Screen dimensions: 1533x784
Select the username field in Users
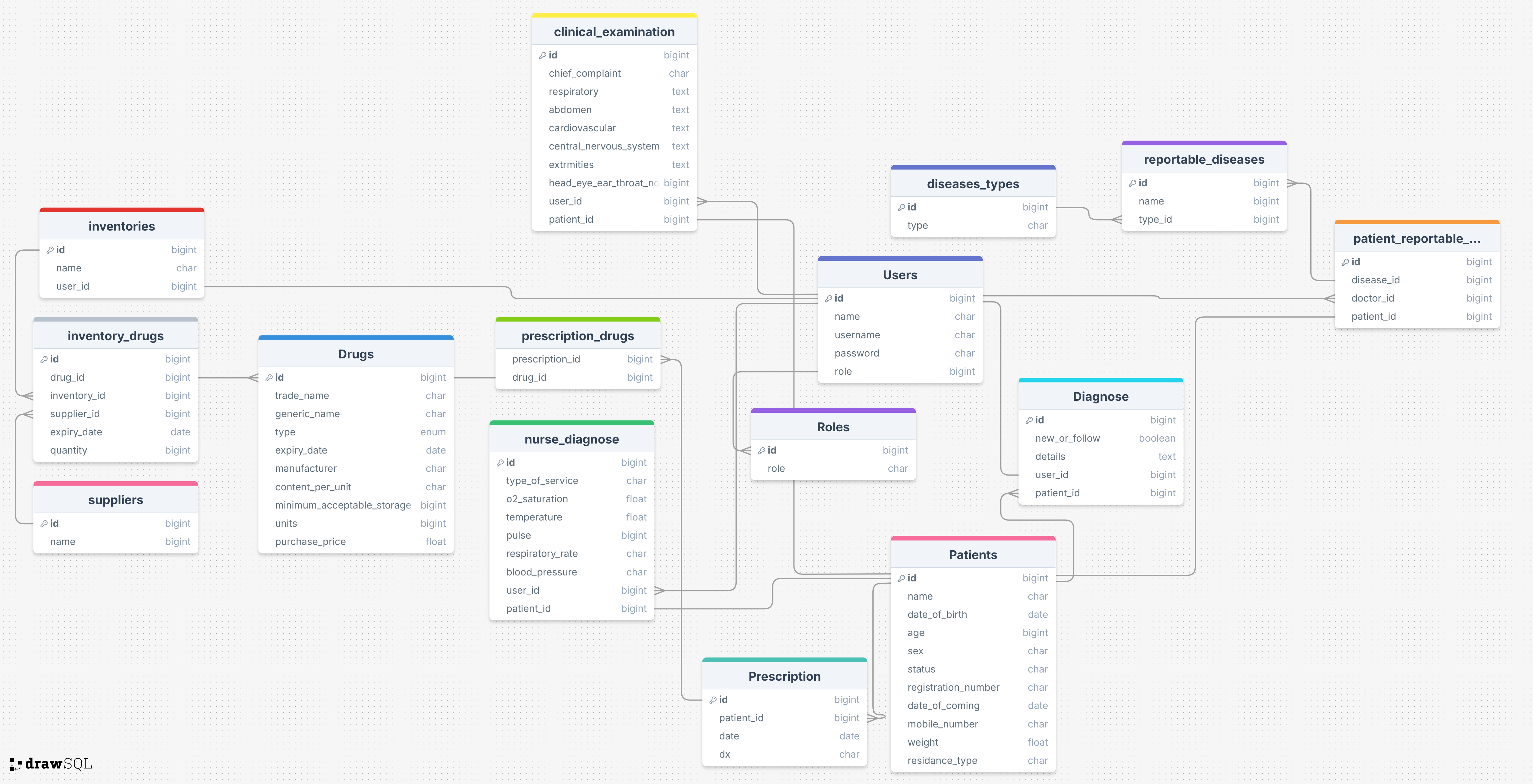coord(857,335)
